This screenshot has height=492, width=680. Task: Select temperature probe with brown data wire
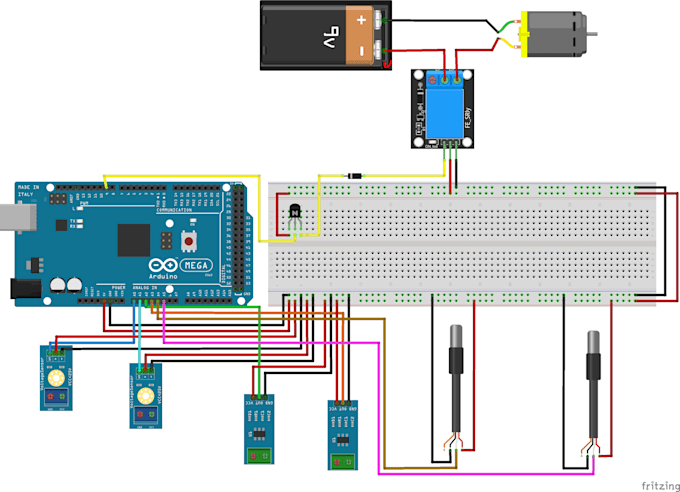[x=455, y=386]
